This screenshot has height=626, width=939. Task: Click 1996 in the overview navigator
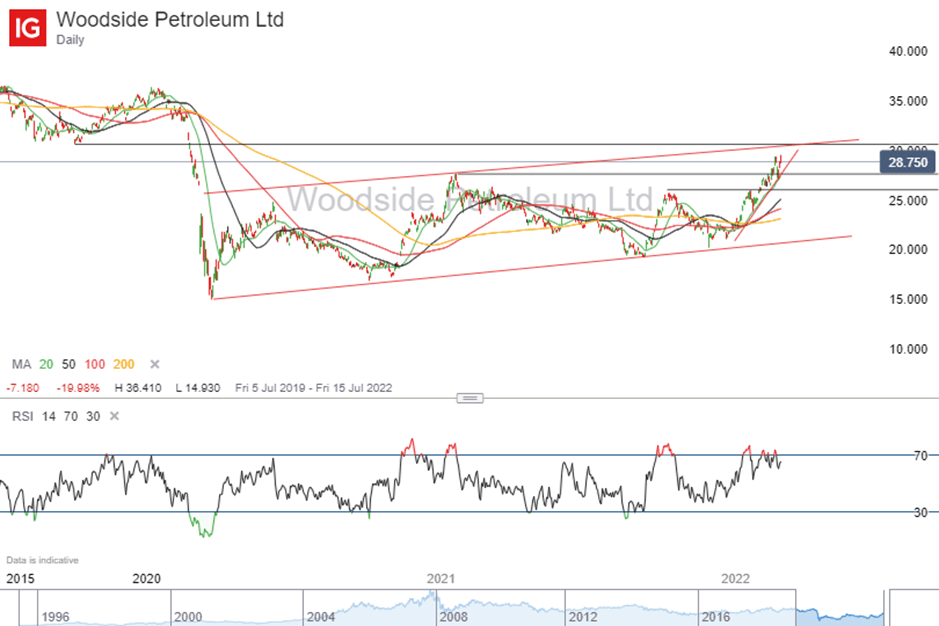[55, 616]
